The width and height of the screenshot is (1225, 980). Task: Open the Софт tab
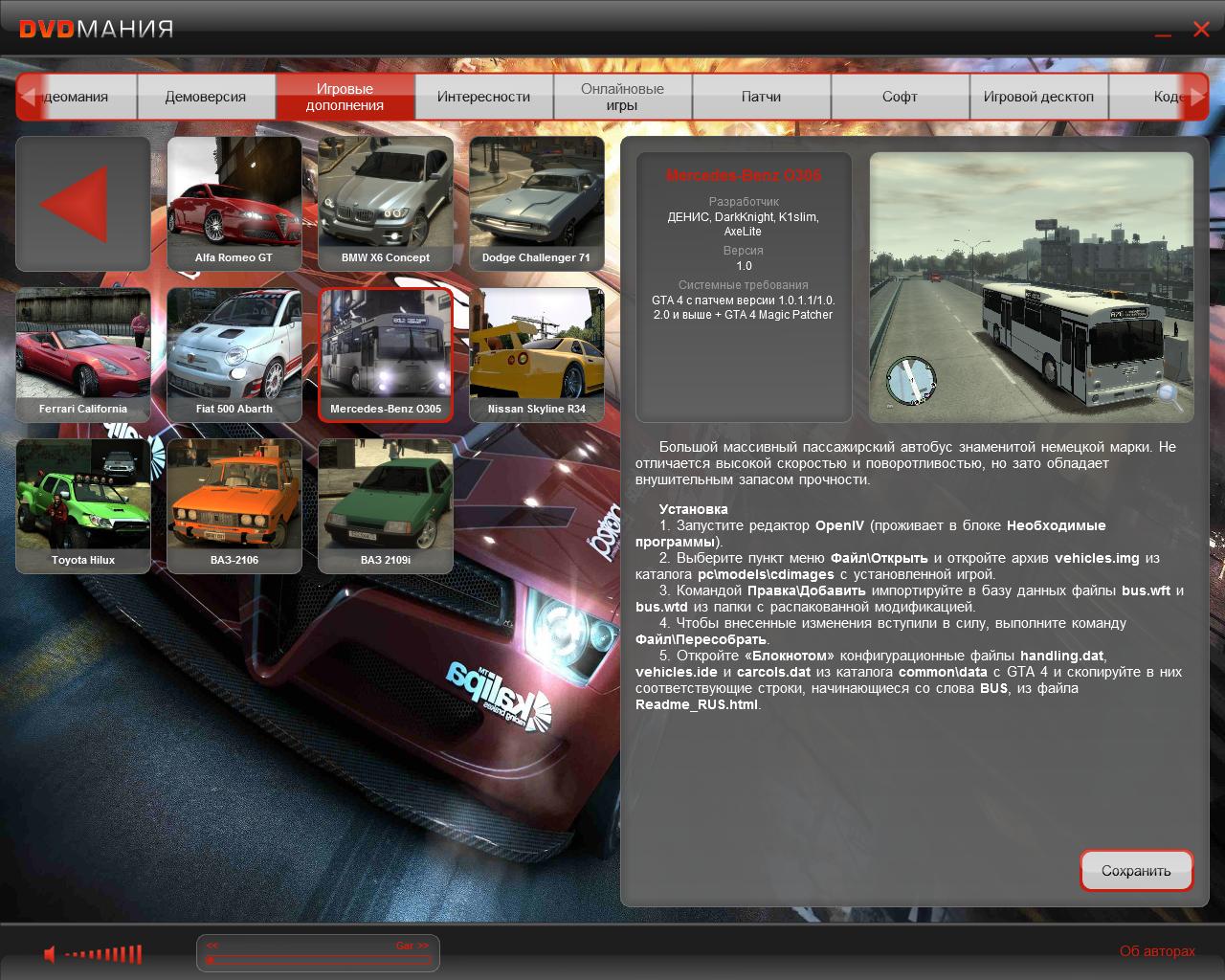point(900,97)
